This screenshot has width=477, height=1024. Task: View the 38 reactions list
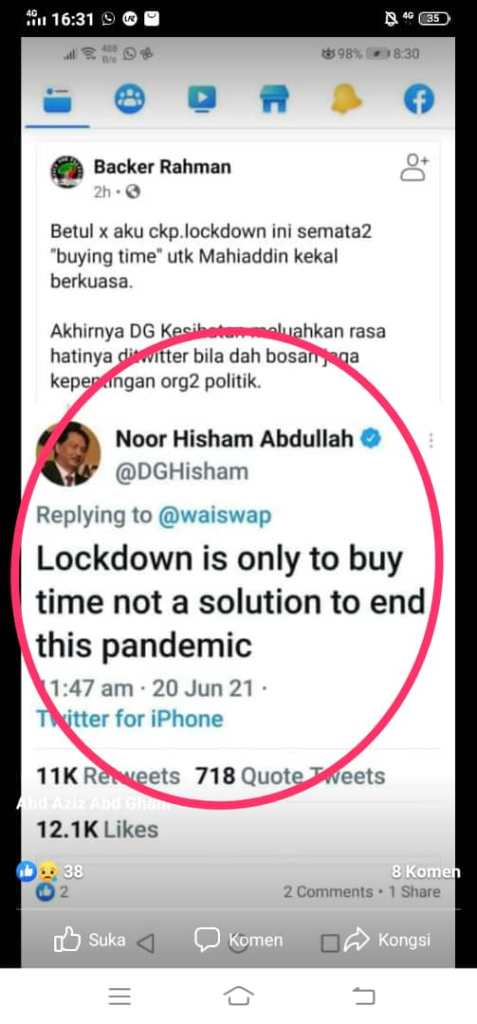[50, 871]
